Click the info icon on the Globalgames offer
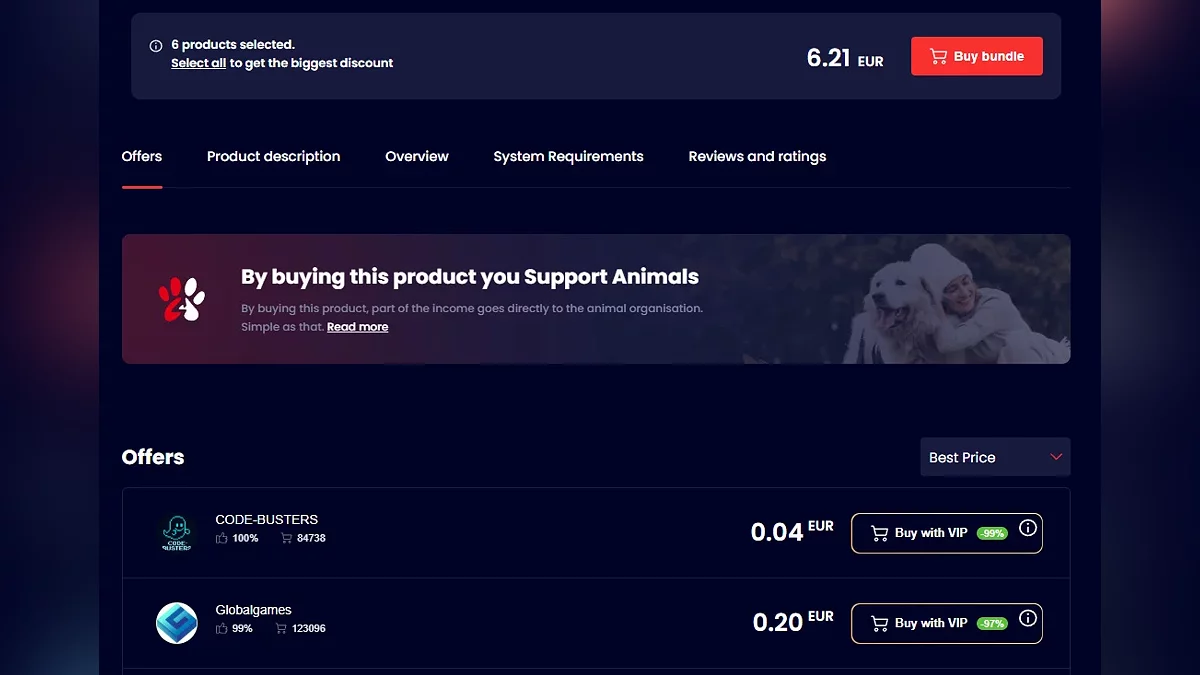 1027,619
